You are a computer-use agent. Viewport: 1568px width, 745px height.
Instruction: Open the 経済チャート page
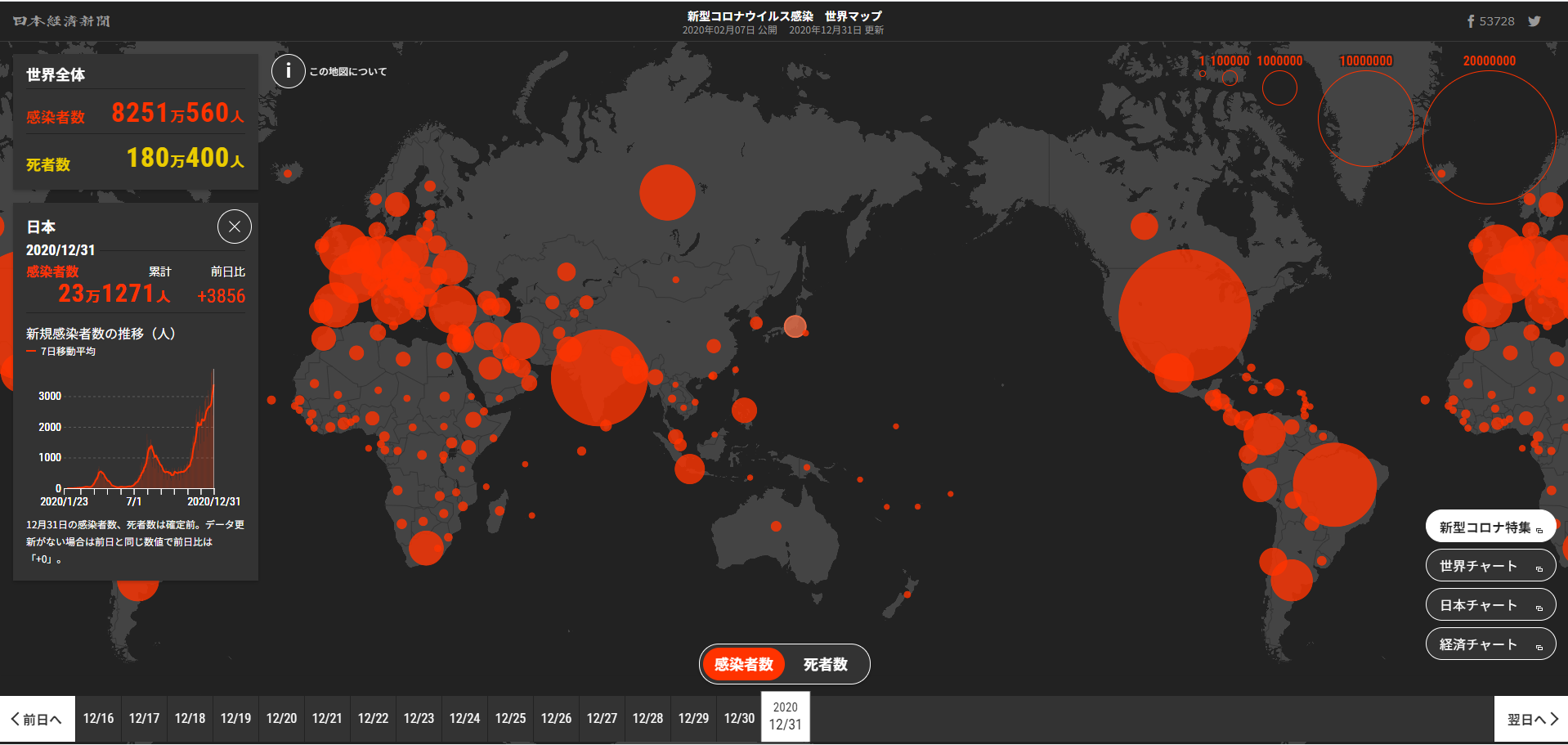1490,644
